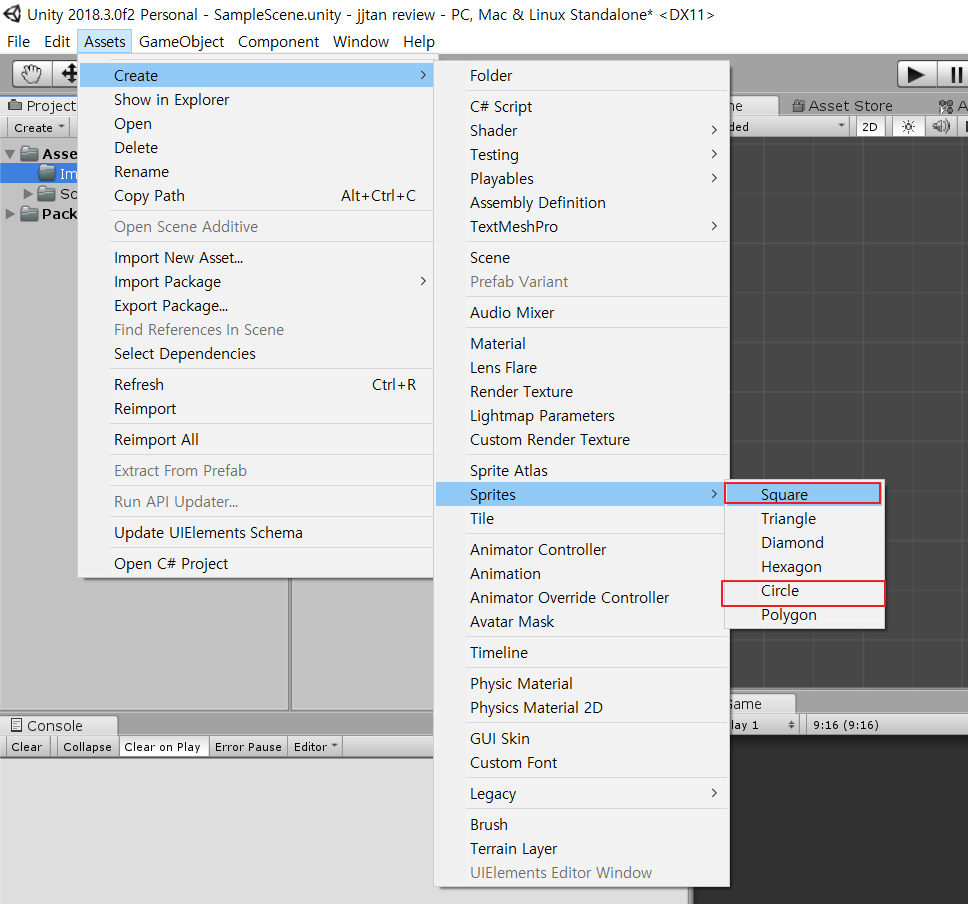Switch to the Console tab
Screen dimensions: 968x904
point(59,726)
